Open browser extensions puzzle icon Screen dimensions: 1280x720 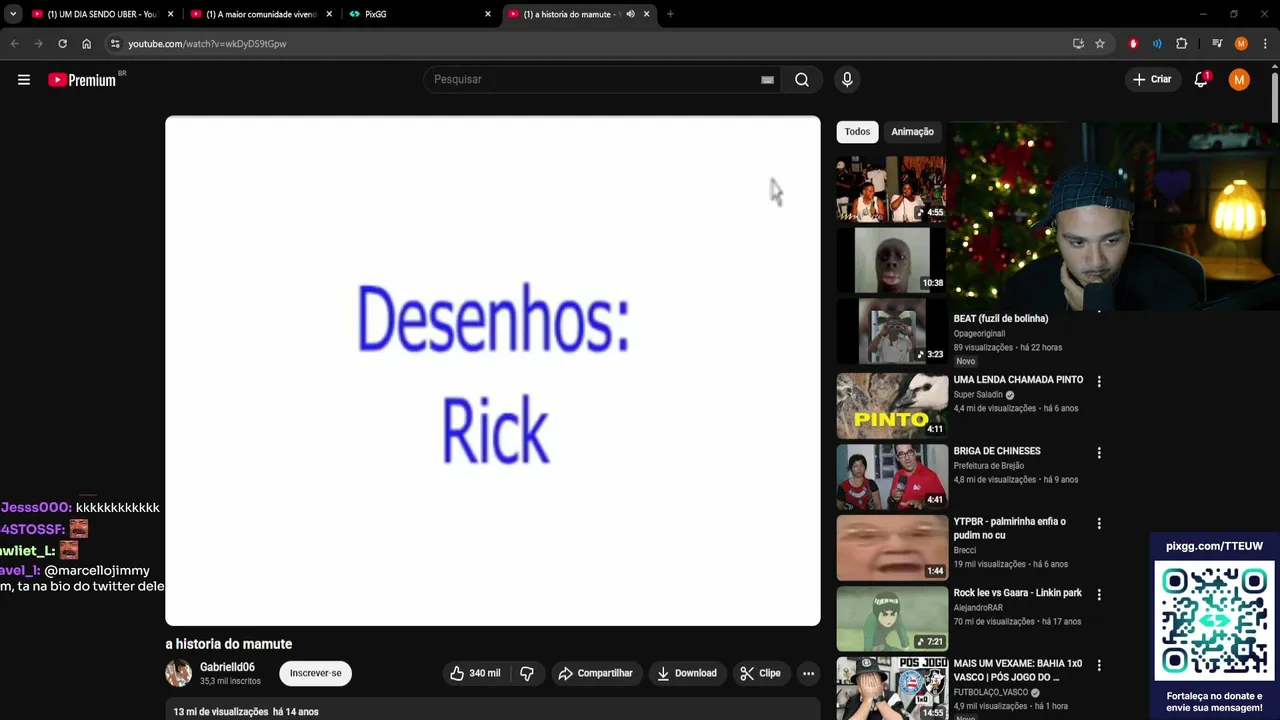[1181, 44]
